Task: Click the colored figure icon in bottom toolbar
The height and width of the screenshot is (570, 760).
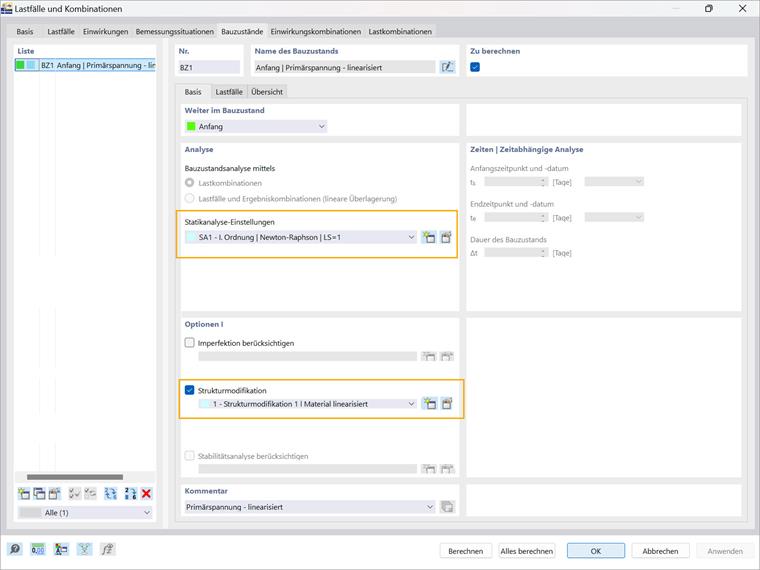Action: coord(61,549)
